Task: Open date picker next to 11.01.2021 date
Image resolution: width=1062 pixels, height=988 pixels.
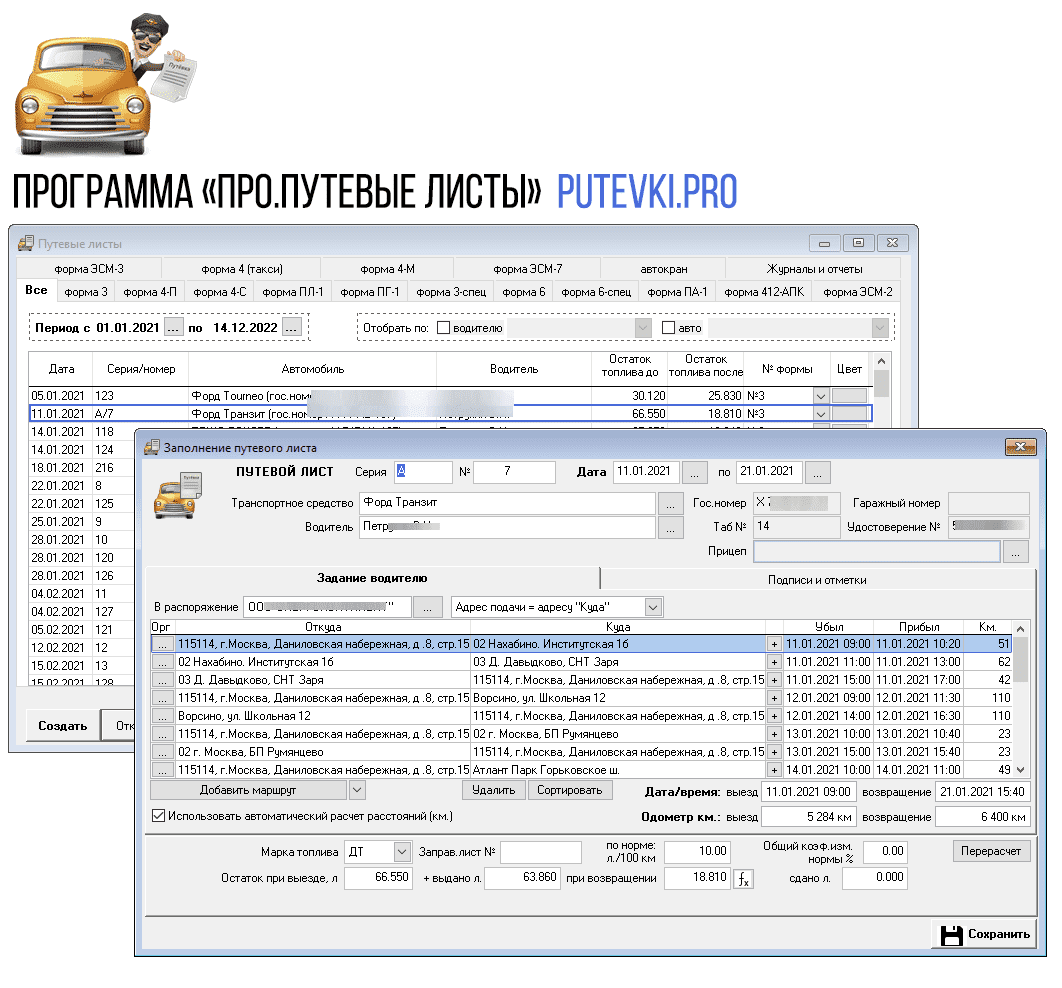Action: (694, 473)
